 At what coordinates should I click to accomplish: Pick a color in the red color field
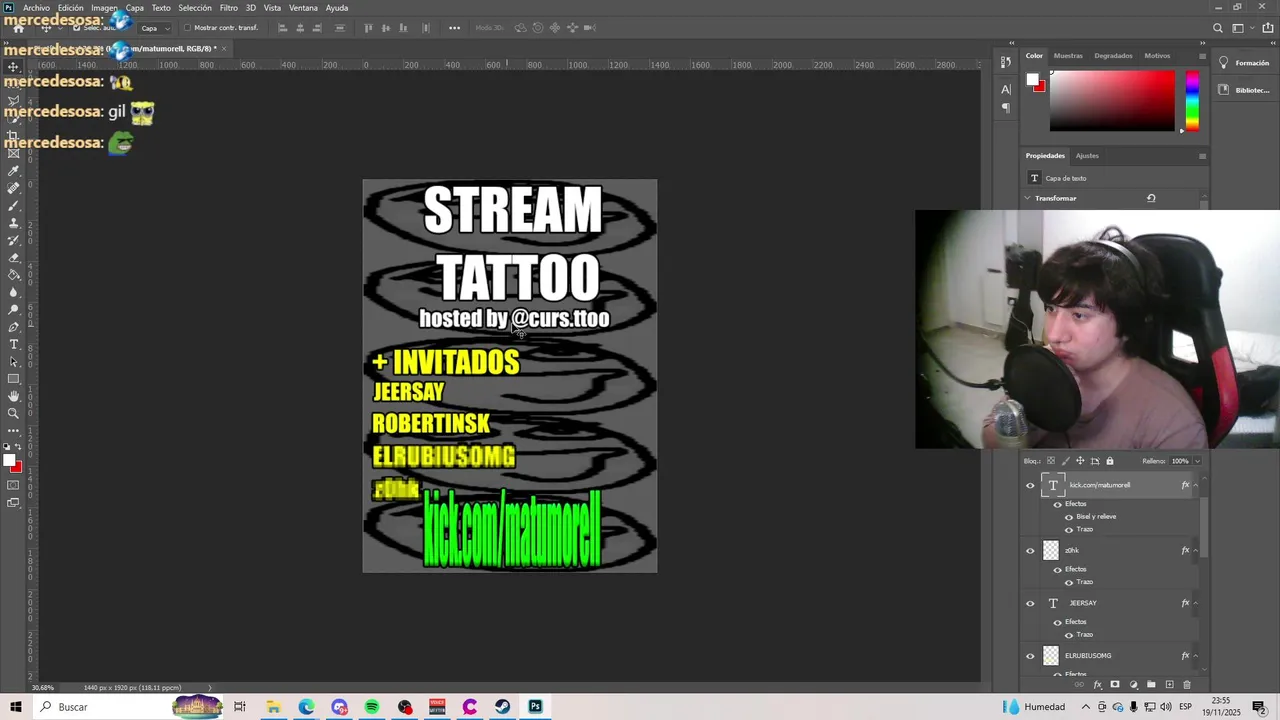[1112, 101]
